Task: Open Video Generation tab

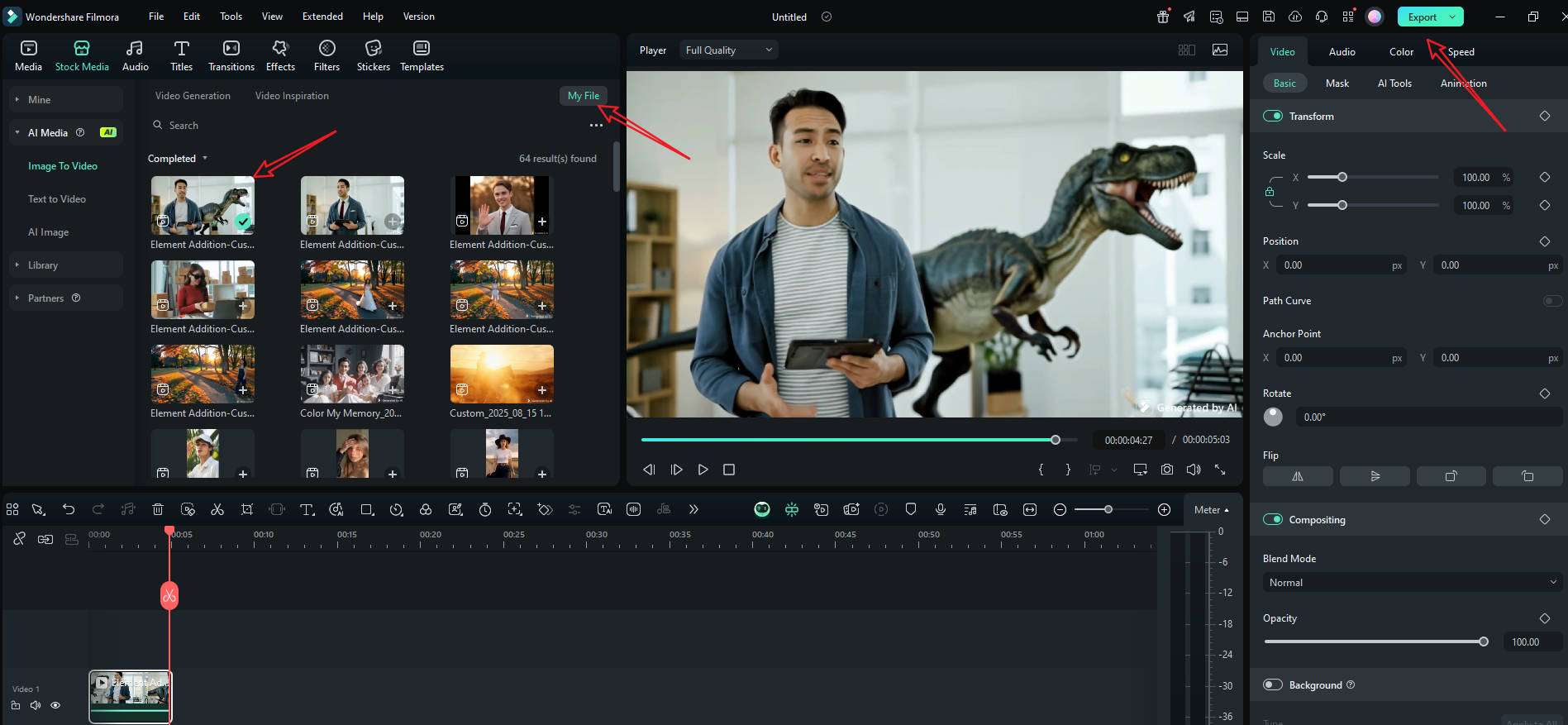Action: coord(193,96)
